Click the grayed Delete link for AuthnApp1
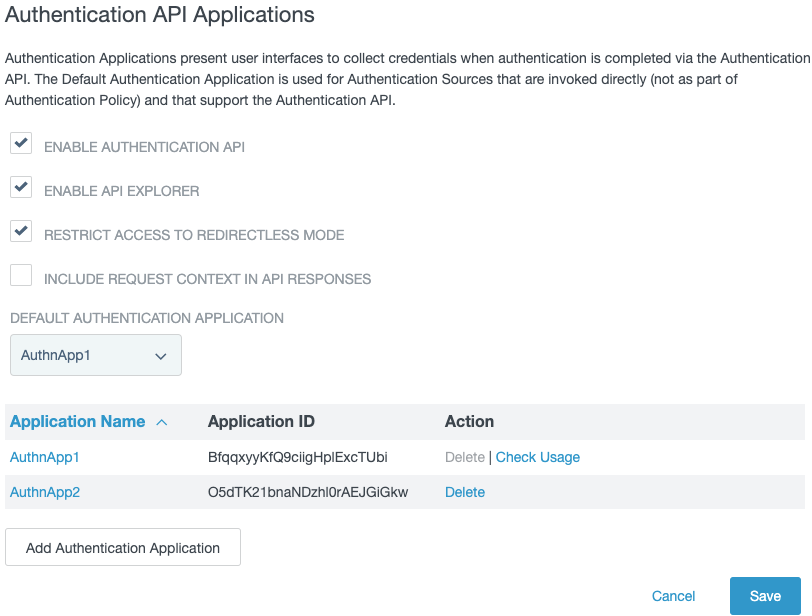Image resolution: width=812 pixels, height=616 pixels. click(x=465, y=456)
